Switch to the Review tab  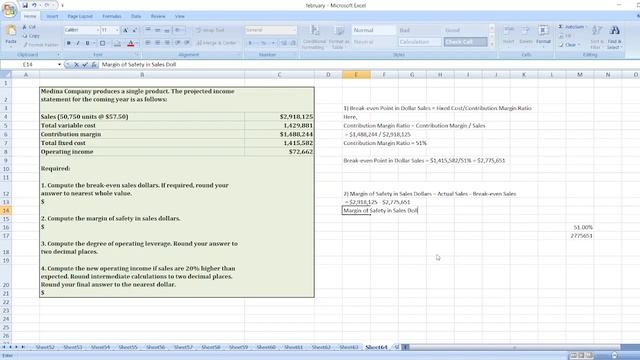[x=158, y=16]
